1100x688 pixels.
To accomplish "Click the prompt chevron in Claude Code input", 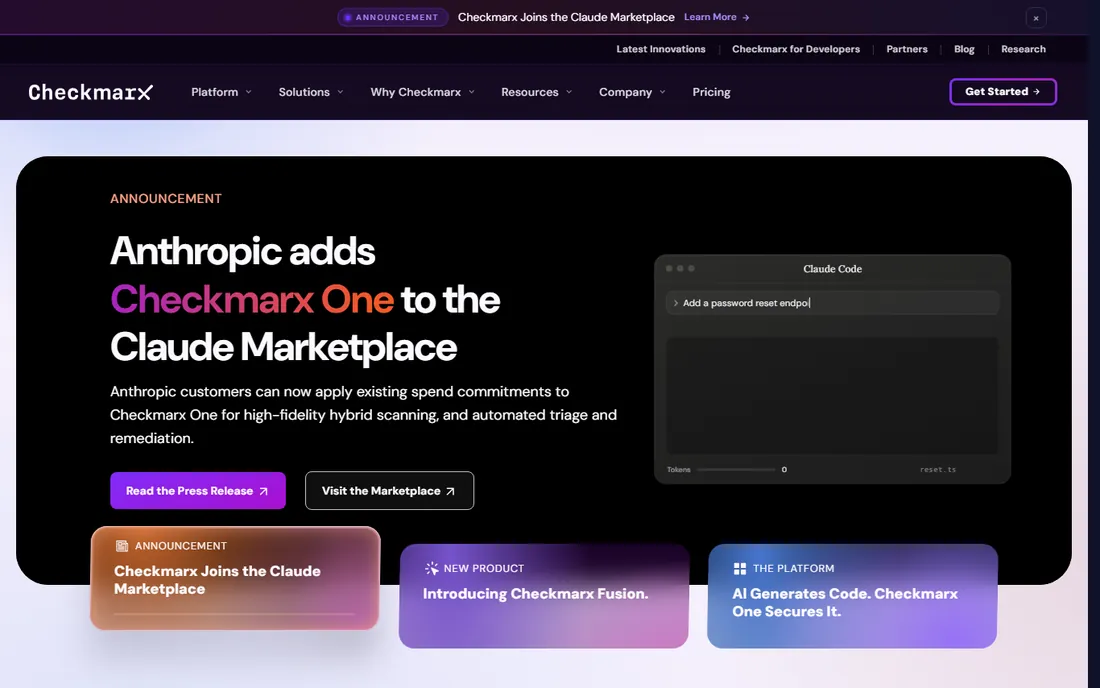I will click(x=676, y=303).
